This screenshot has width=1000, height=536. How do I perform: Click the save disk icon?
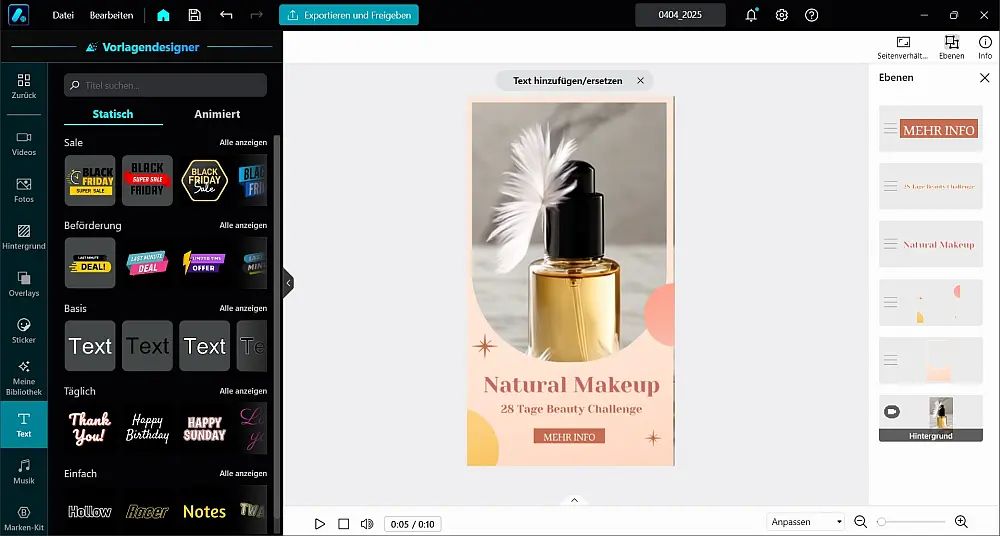[x=195, y=15]
